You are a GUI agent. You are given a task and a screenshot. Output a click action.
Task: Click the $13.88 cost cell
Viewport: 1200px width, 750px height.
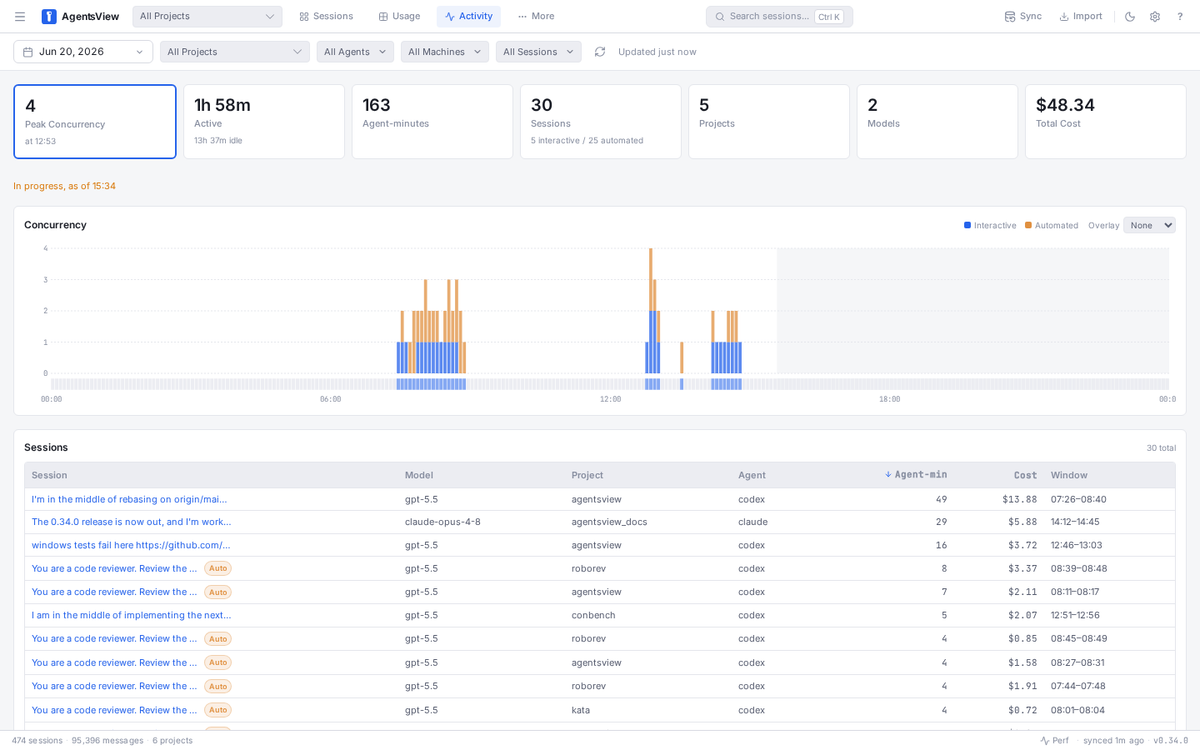[x=1020, y=499]
